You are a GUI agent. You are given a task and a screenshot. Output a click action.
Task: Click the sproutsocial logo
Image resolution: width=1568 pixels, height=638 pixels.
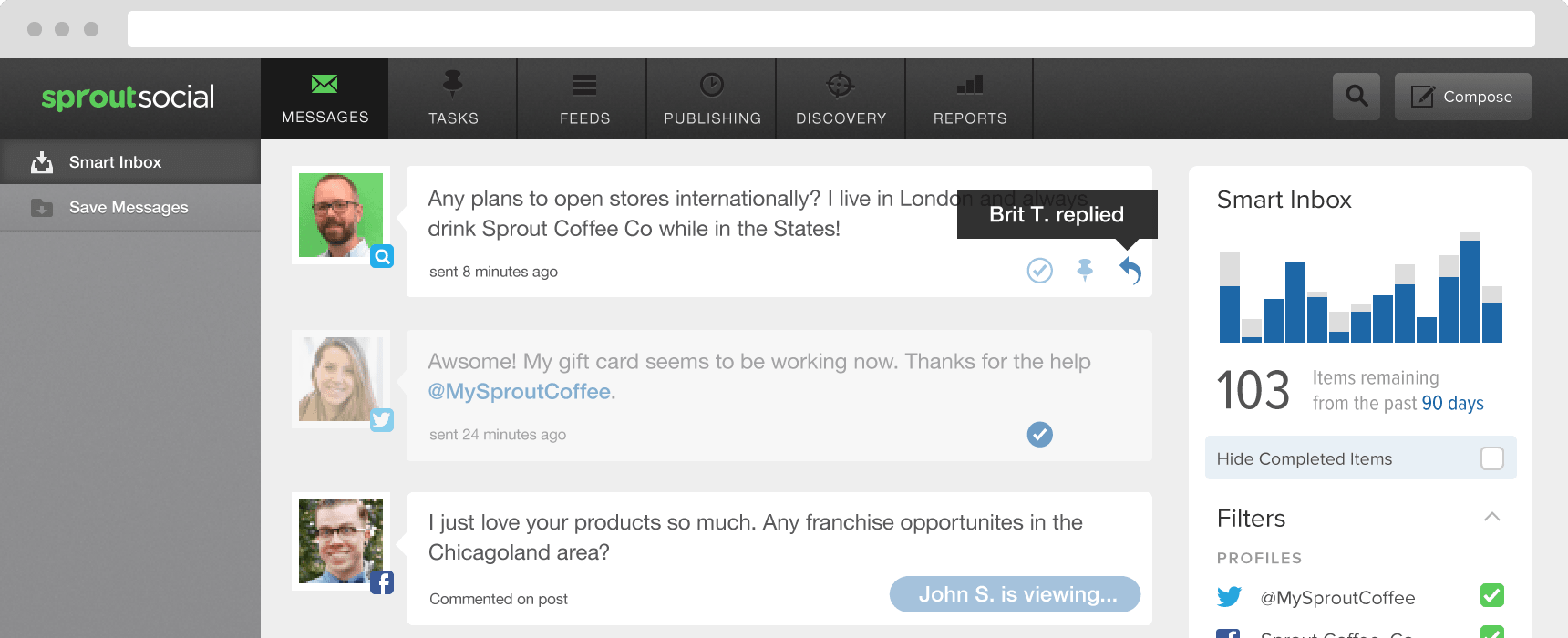[128, 97]
